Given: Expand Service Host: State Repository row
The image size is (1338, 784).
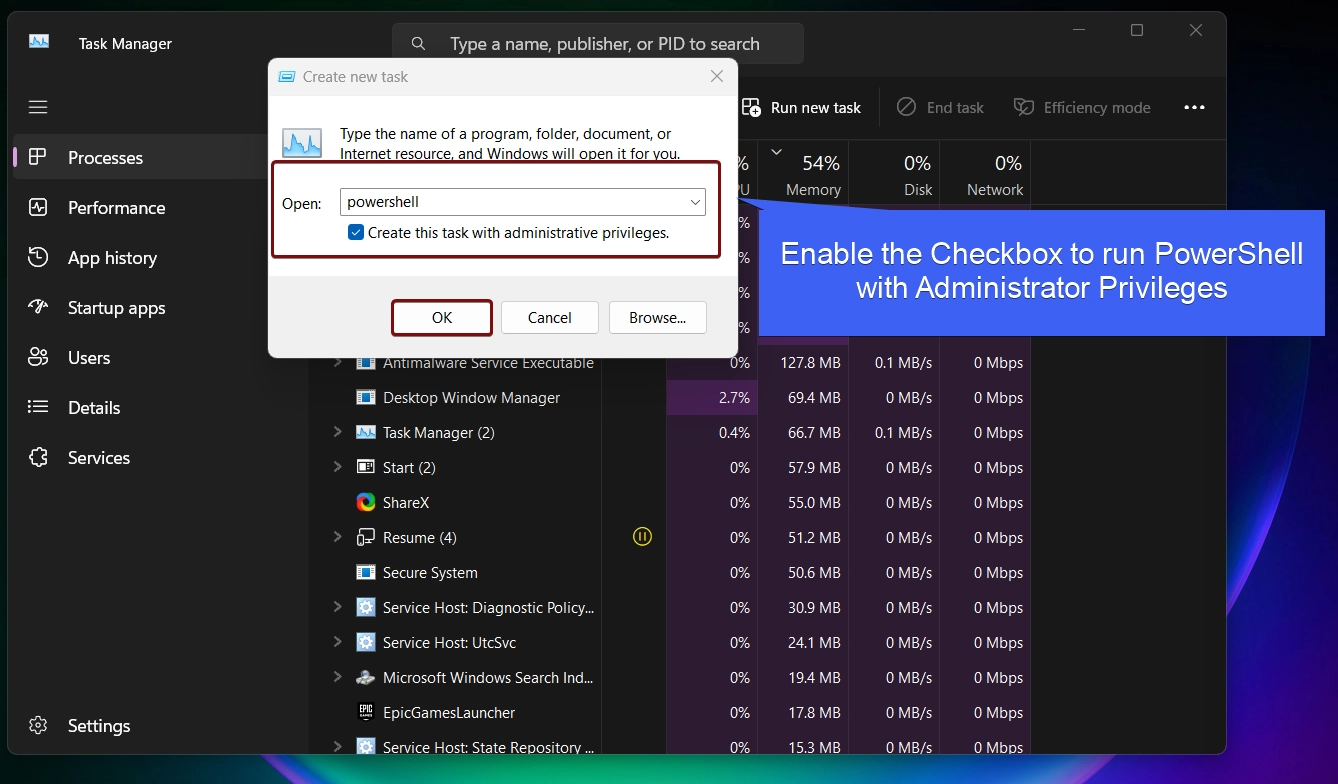Looking at the screenshot, I should tap(337, 747).
